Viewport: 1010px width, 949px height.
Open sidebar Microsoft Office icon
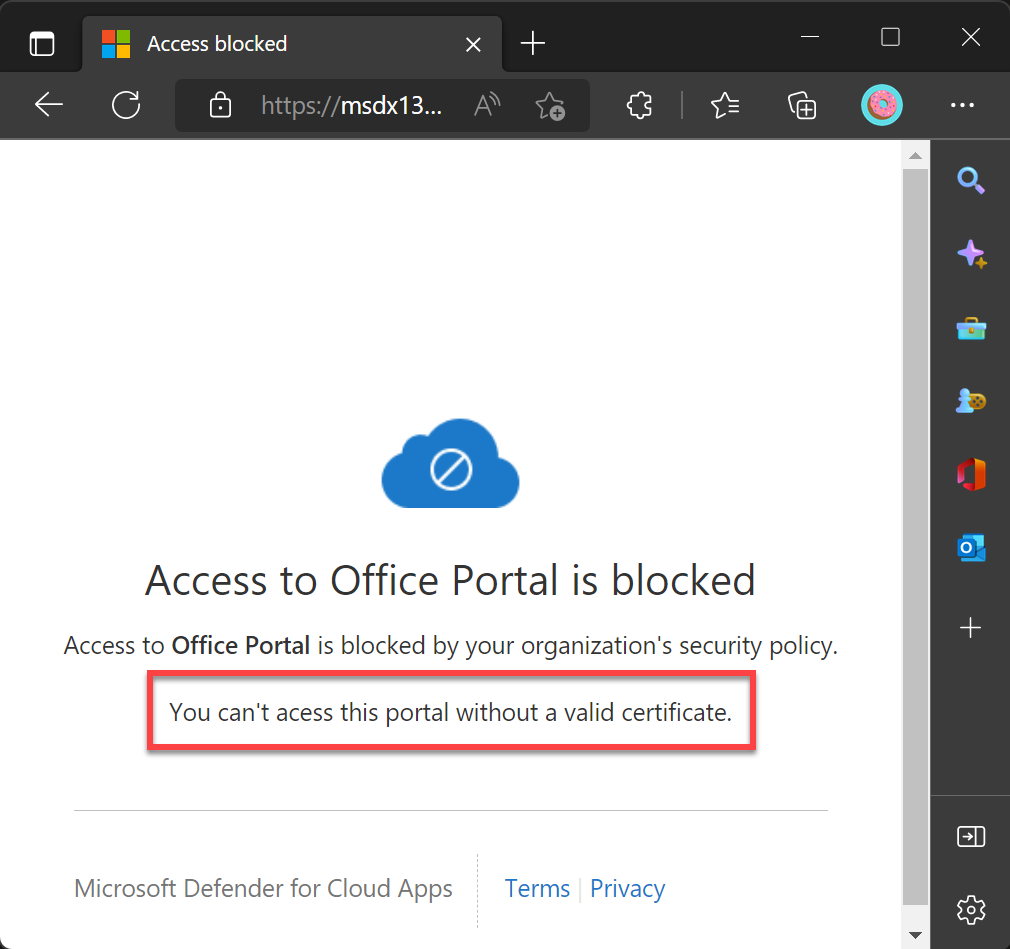tap(971, 474)
